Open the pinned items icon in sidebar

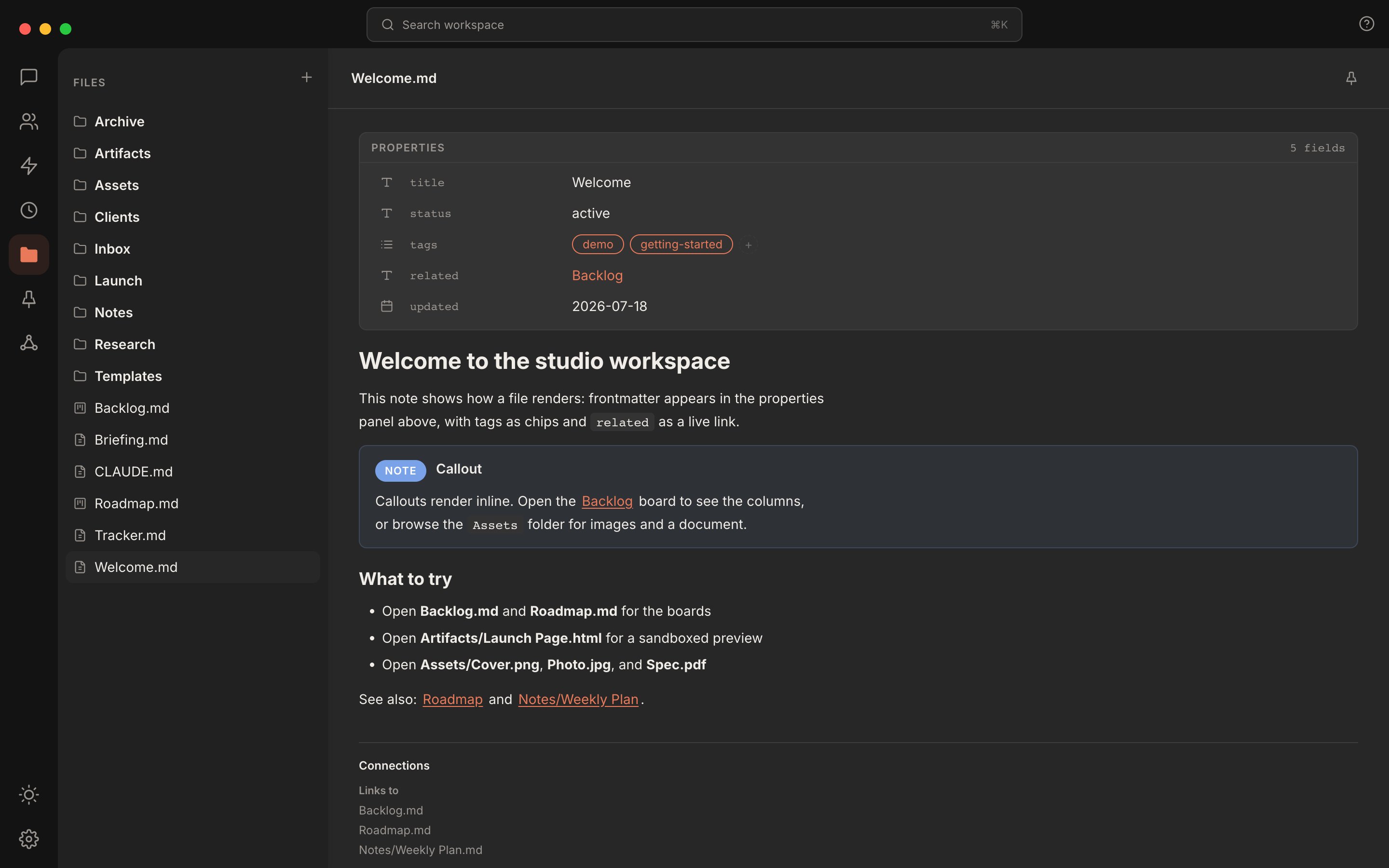tap(29, 298)
